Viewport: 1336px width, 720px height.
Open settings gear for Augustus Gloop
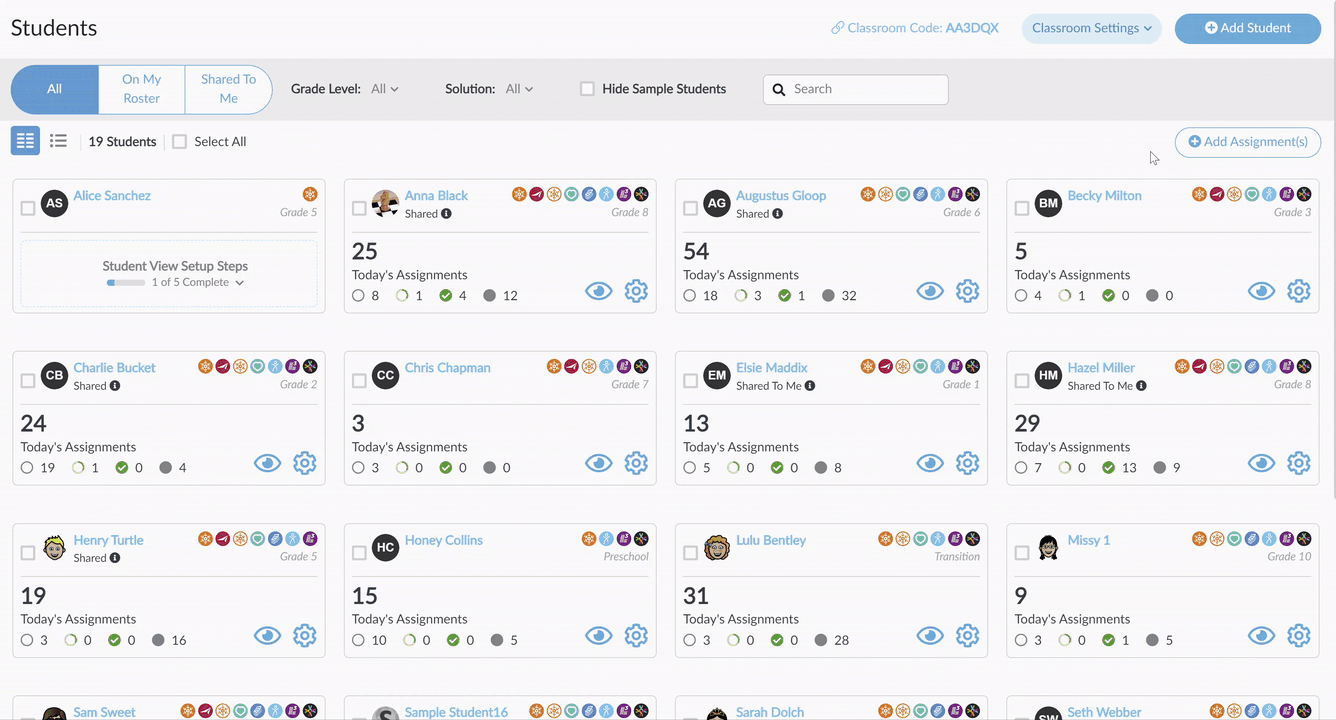tap(967, 291)
